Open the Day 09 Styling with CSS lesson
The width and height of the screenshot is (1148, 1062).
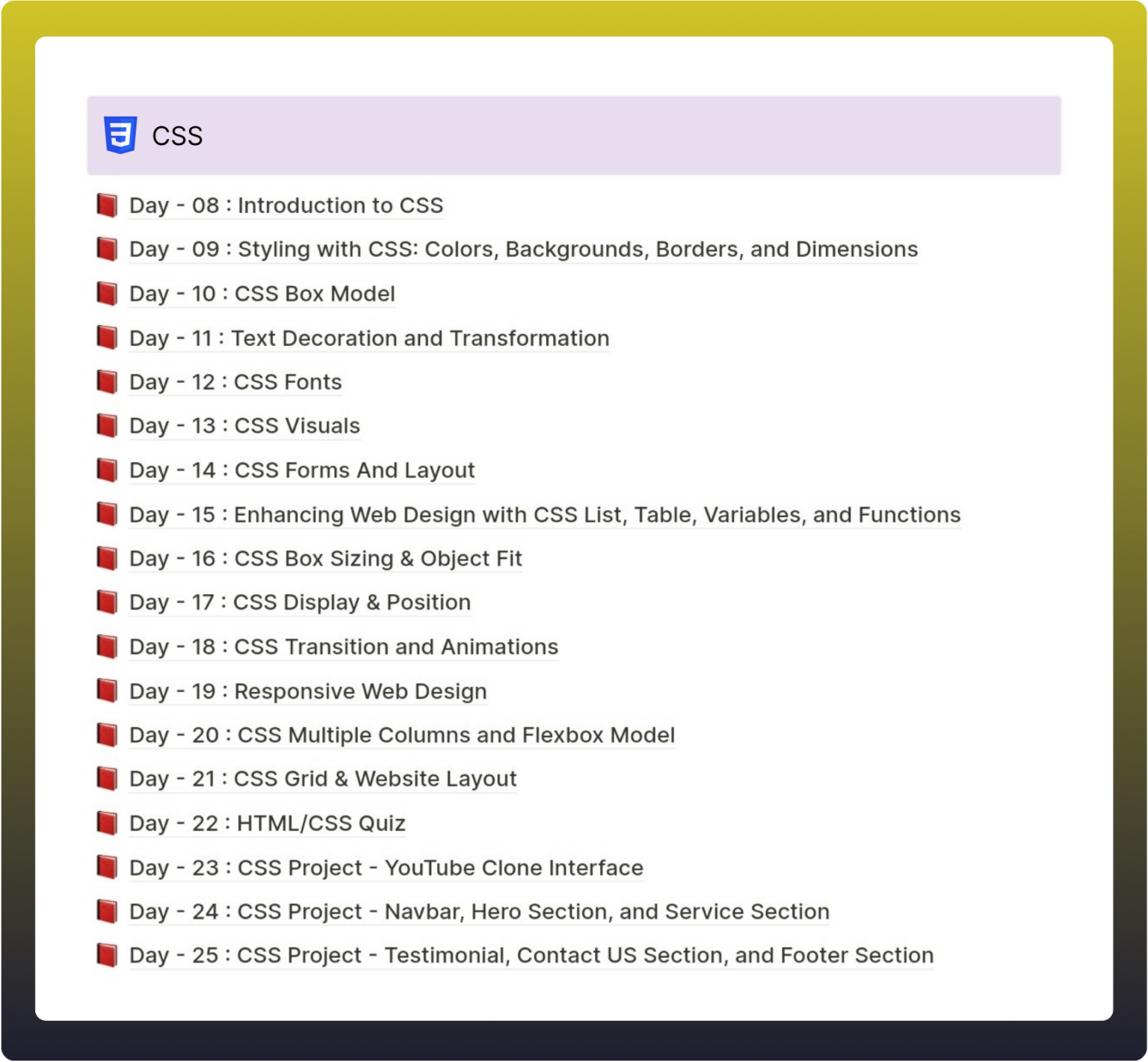pyautogui.click(x=523, y=249)
